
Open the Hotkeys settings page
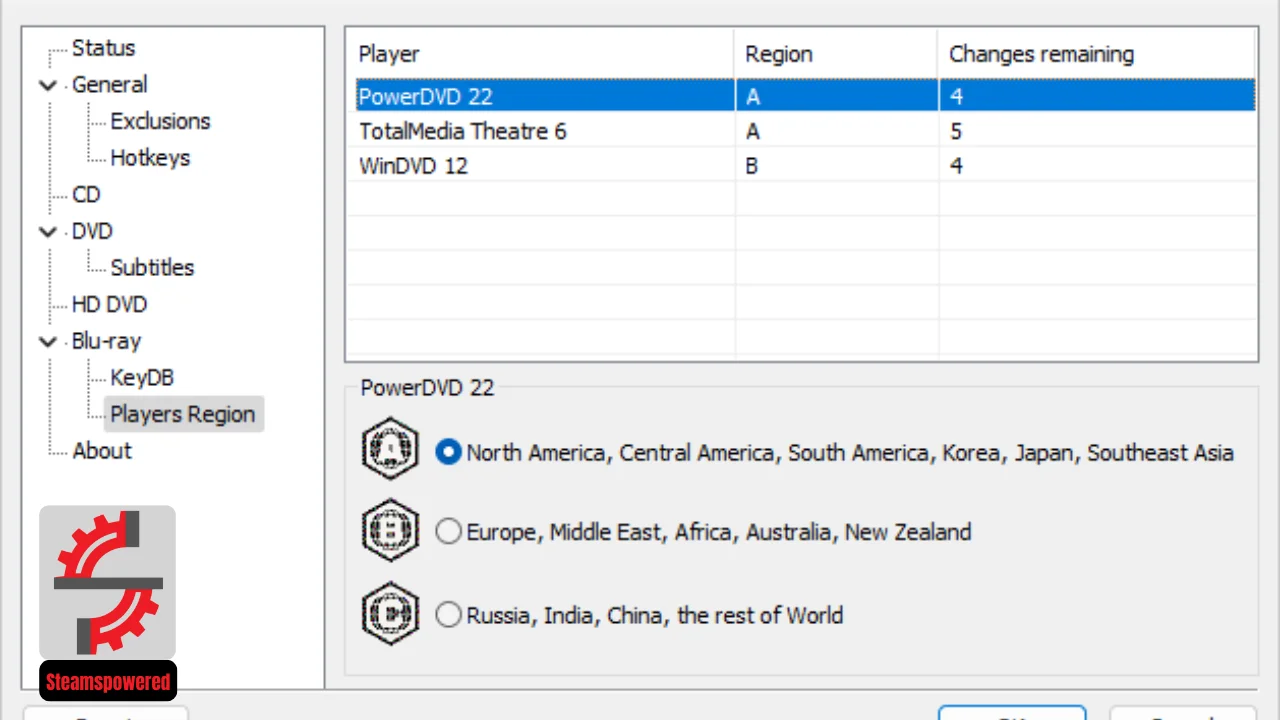[150, 158]
